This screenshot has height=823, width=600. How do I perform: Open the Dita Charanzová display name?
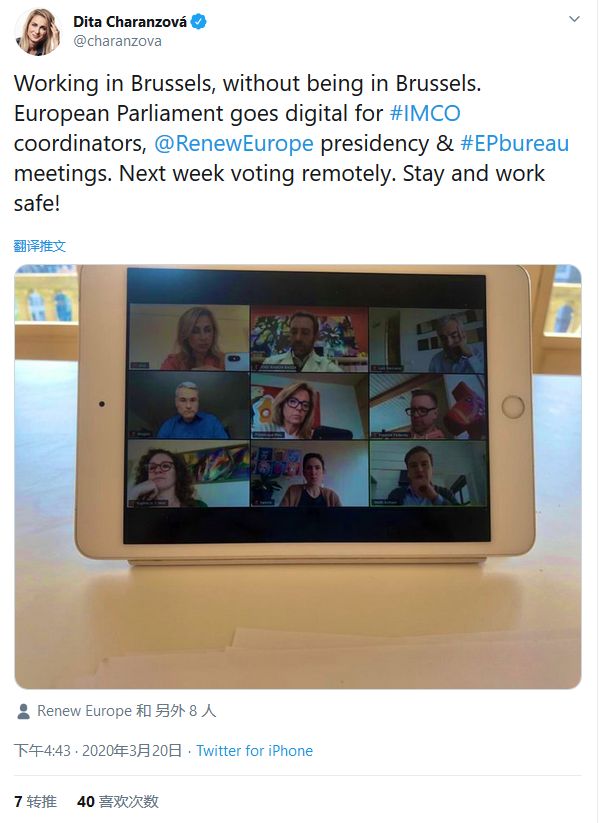point(130,22)
